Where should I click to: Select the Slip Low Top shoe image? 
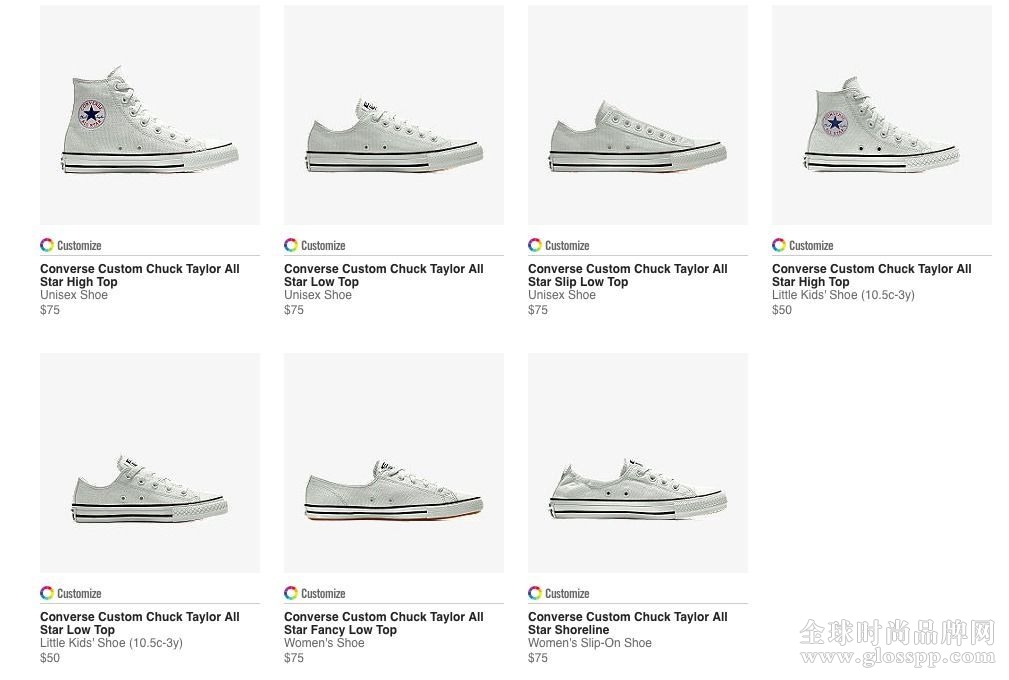point(638,115)
